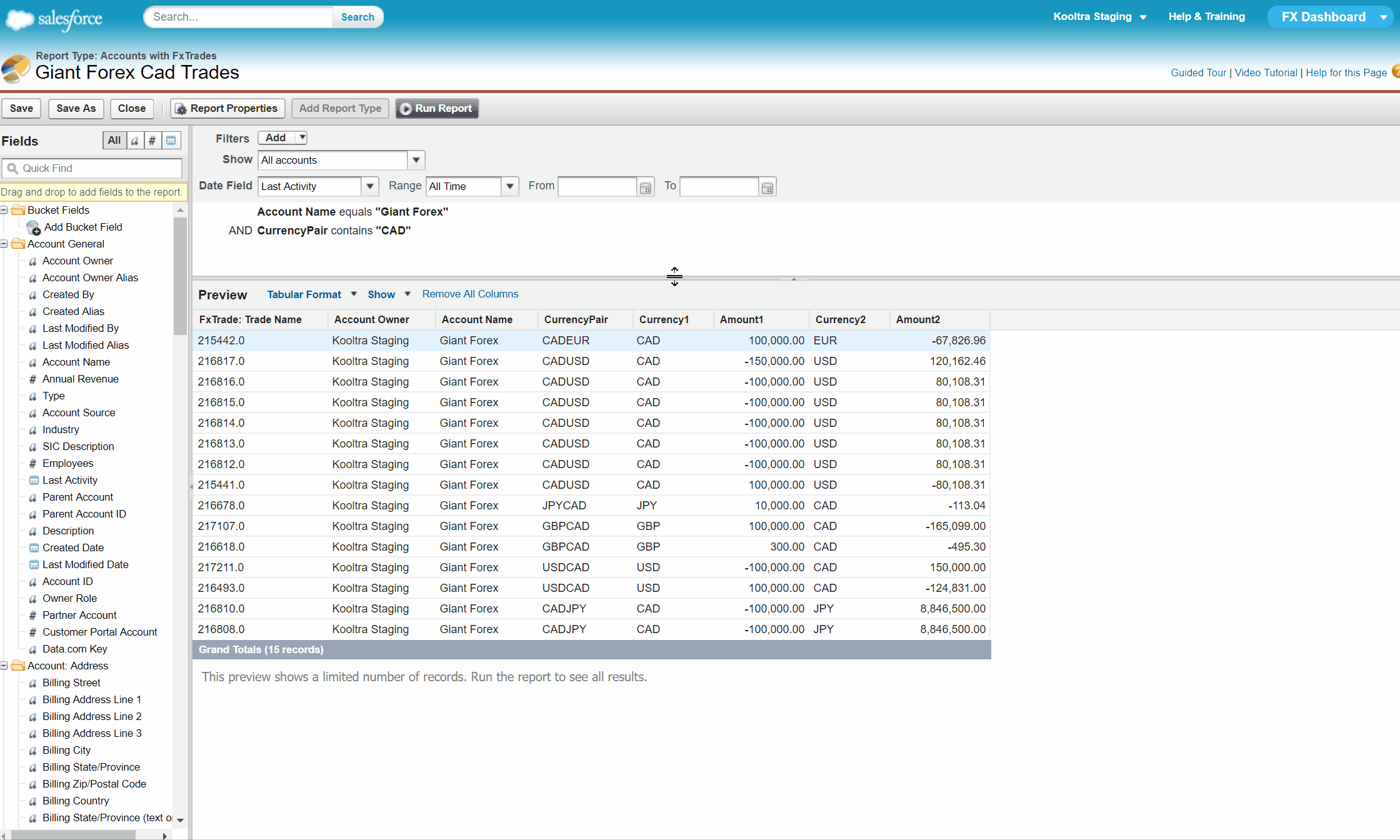The height and width of the screenshot is (840, 1400).
Task: Focus the Quick Find fields input
Action: pyautogui.click(x=92, y=168)
